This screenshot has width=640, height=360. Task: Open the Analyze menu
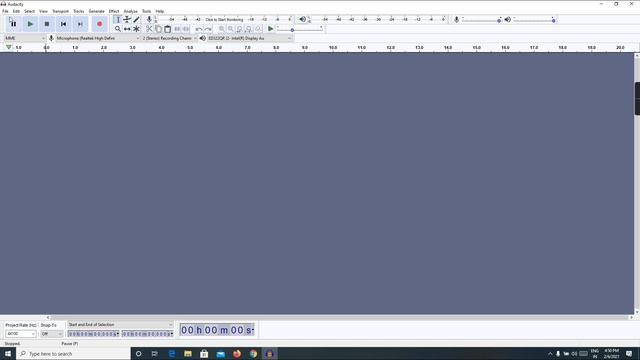pos(131,11)
